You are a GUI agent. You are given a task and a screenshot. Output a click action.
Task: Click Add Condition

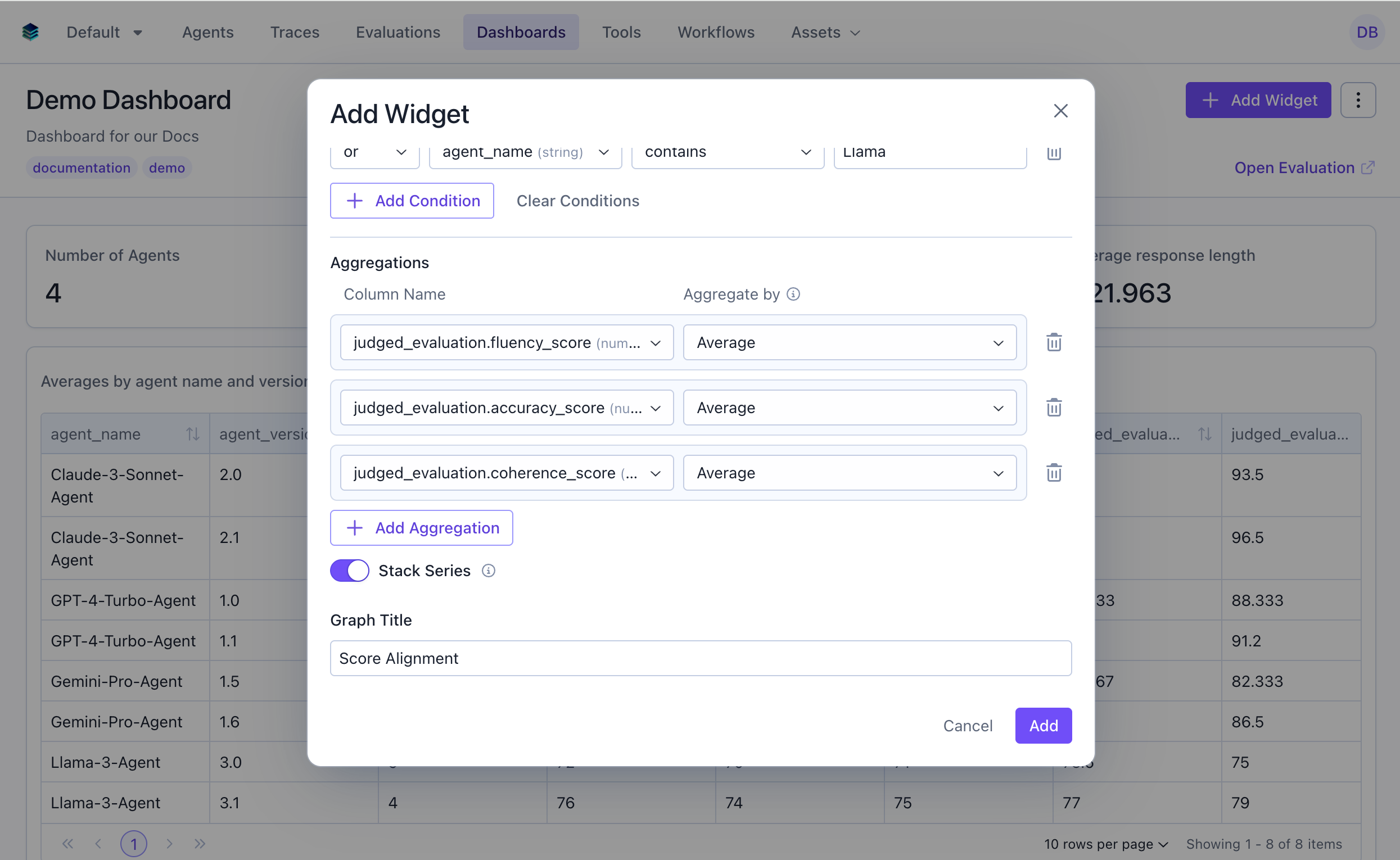[x=412, y=200]
